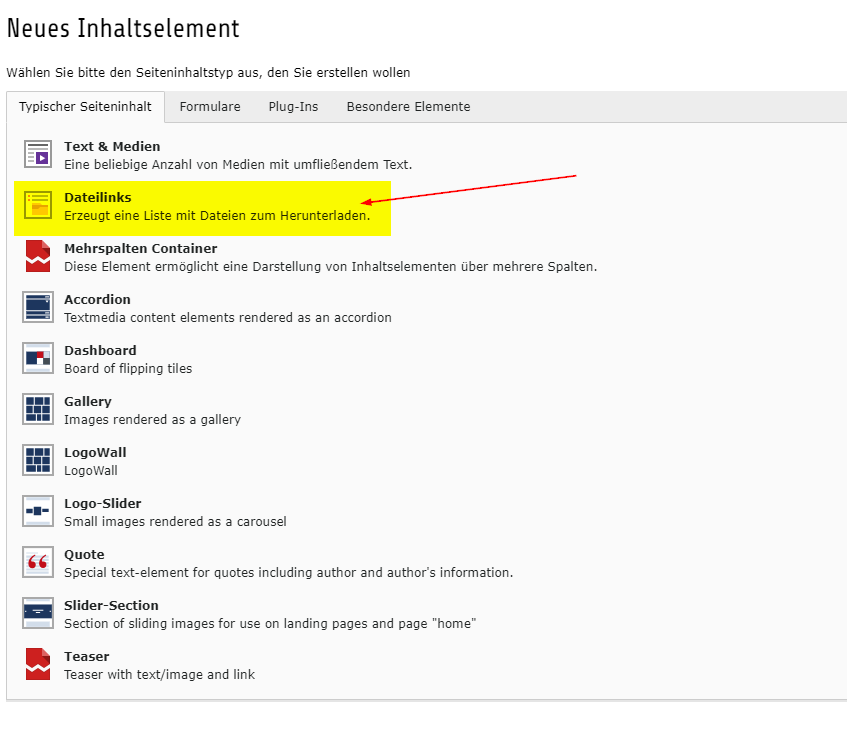Click the Gallery grid icon
Image resolution: width=847 pixels, height=745 pixels.
tap(38, 410)
